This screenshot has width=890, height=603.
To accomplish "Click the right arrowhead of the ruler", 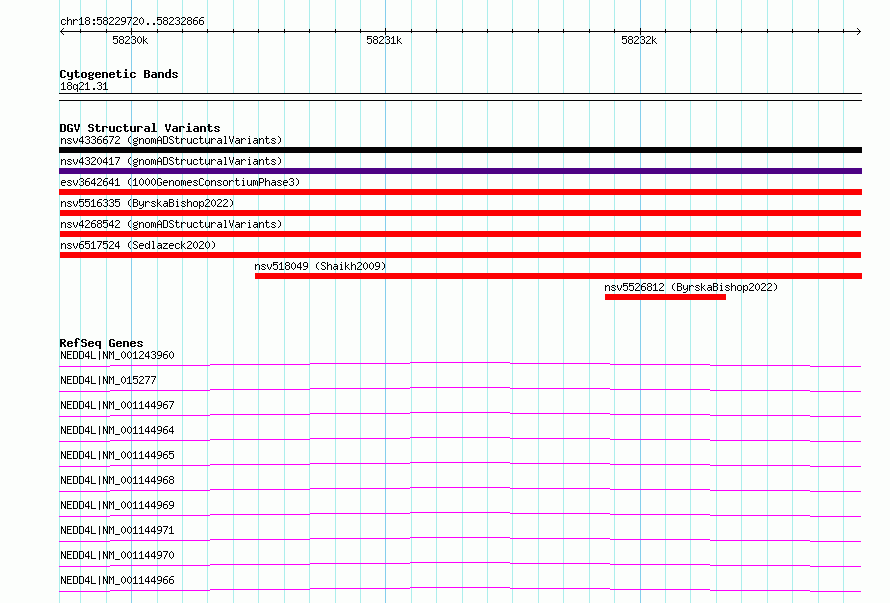I will tap(859, 31).
